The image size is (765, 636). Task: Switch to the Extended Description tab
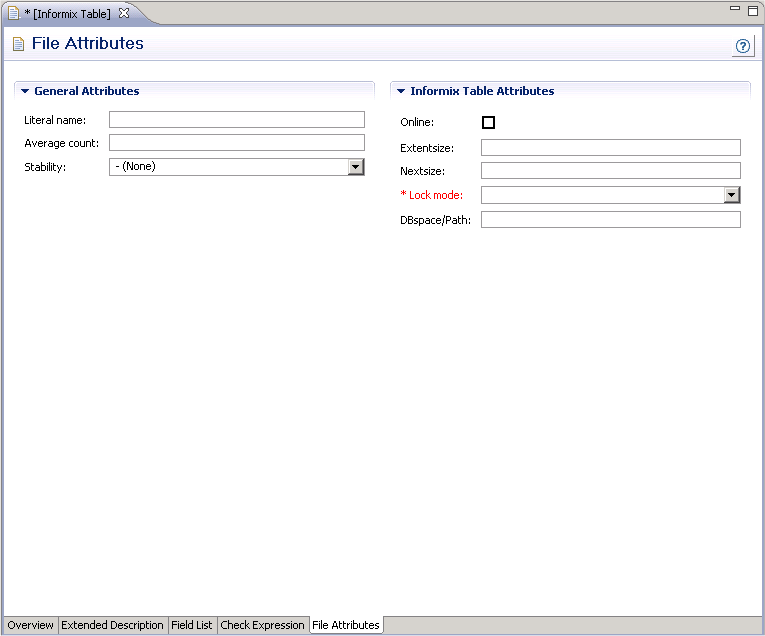click(x=112, y=625)
